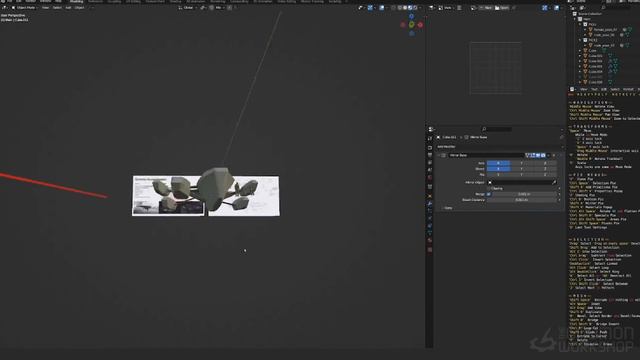The image size is (640, 360).
Task: Switch viewport to solid shading
Action: click(x=405, y=8)
